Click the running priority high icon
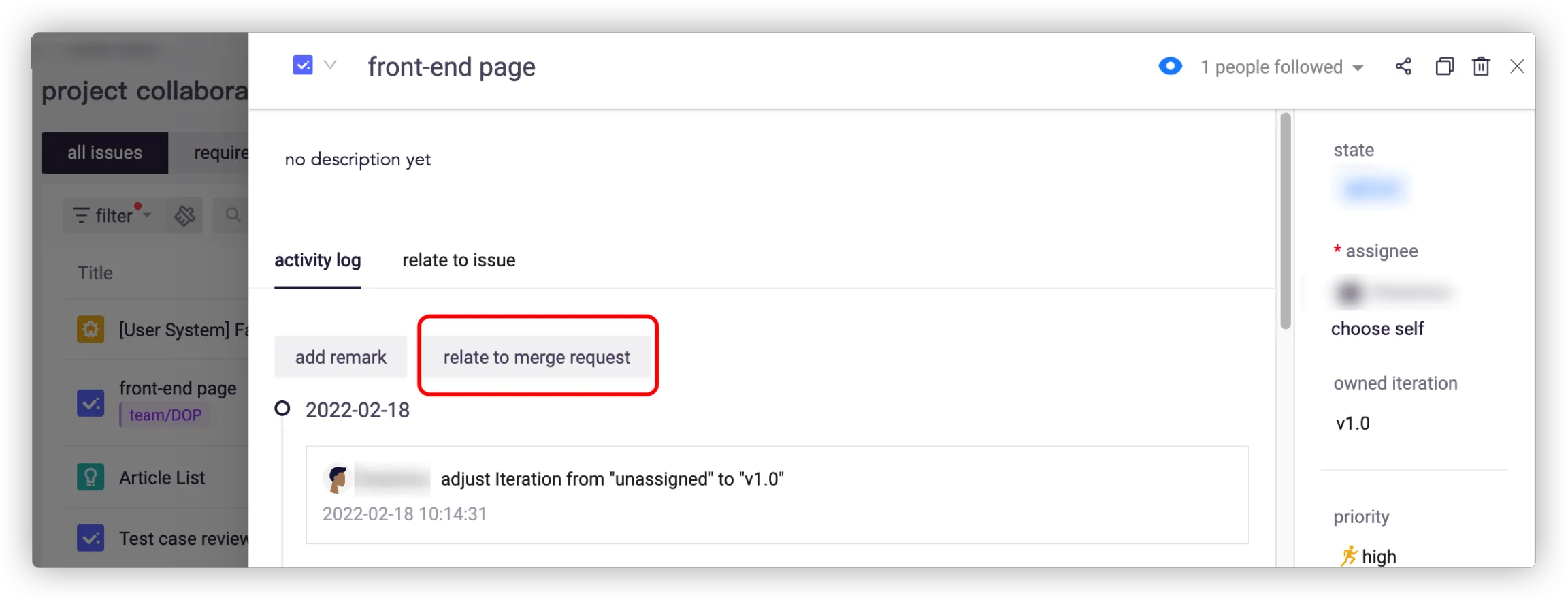The image size is (1568, 600). [1347, 556]
